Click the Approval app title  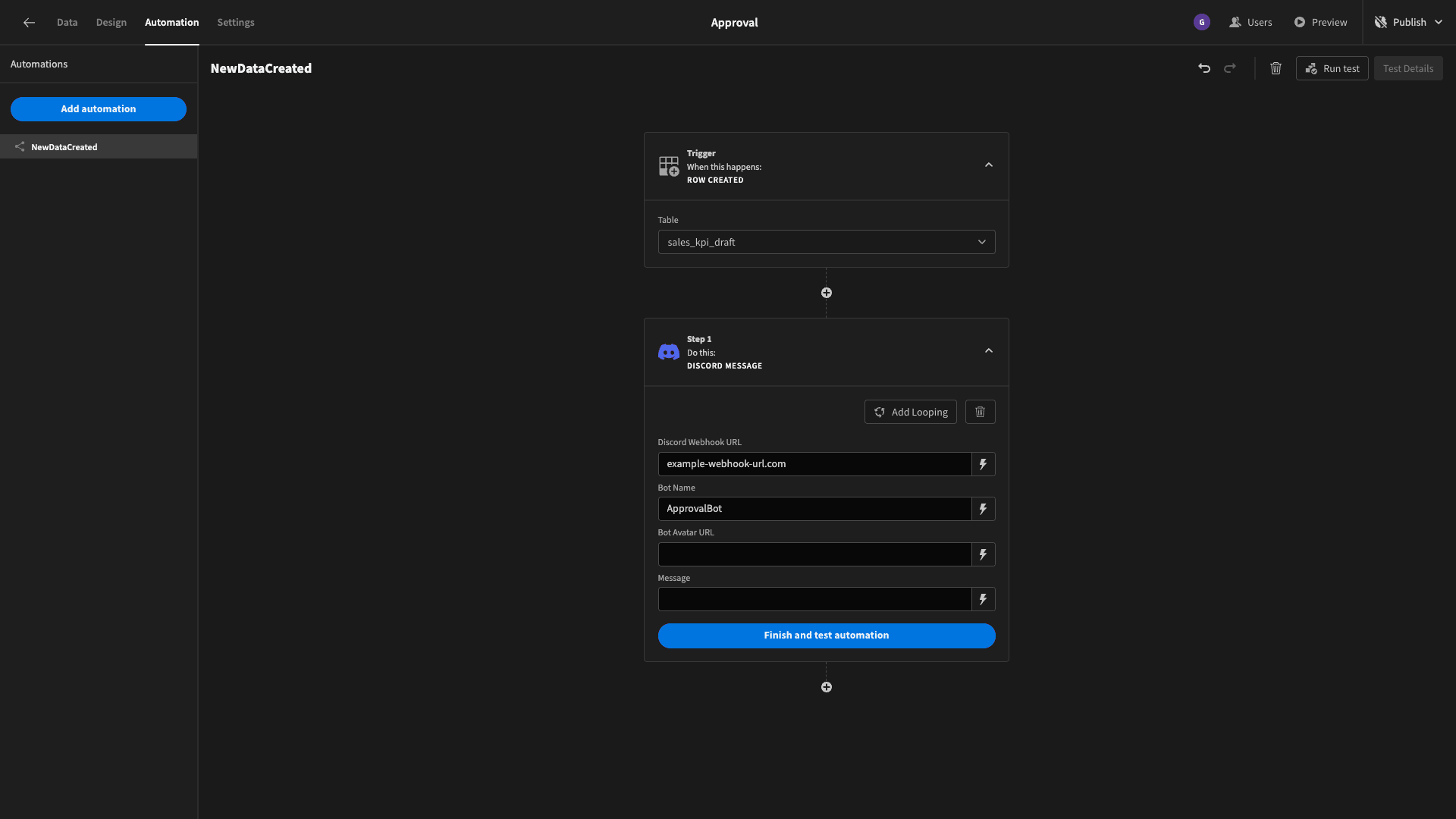coord(734,23)
